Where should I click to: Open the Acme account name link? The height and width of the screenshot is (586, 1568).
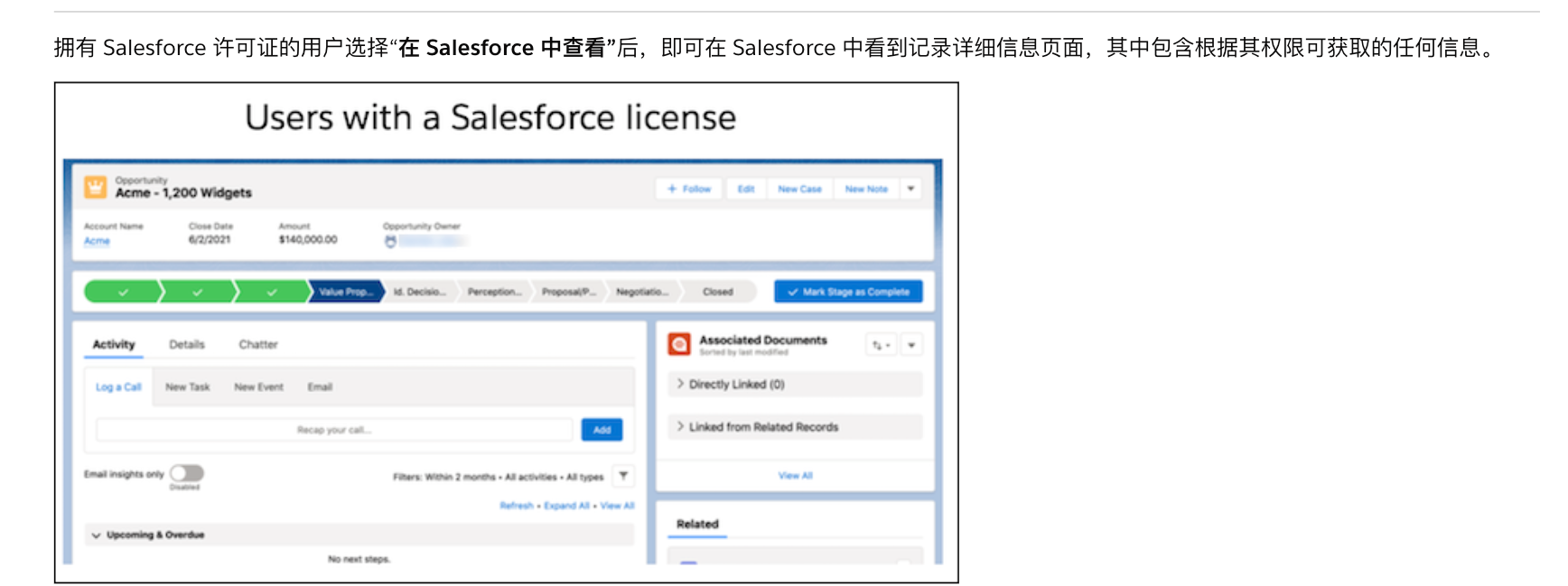[97, 241]
